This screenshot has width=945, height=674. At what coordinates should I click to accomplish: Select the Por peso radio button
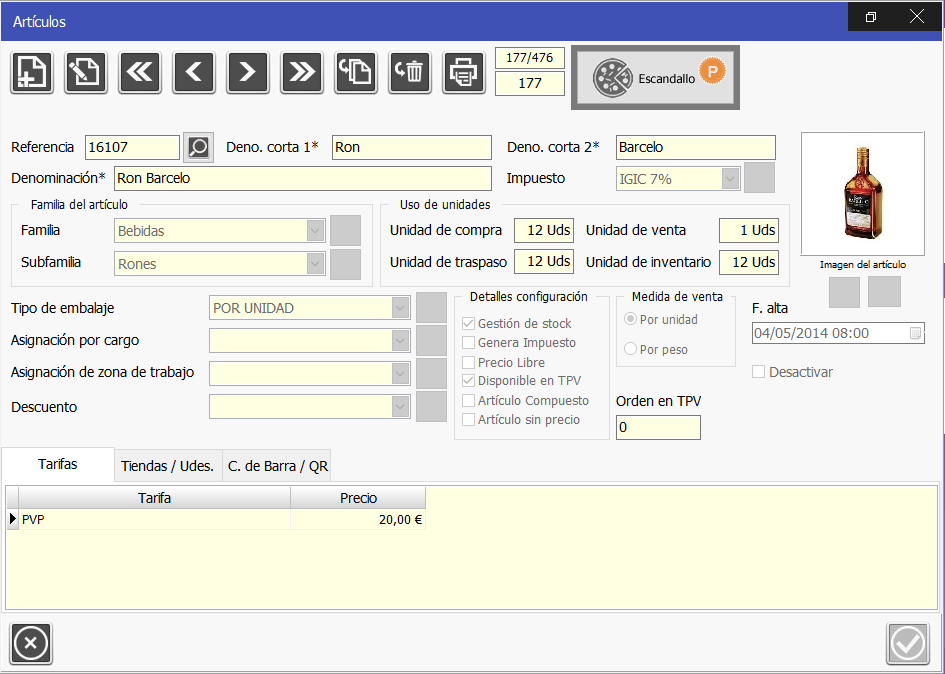(630, 349)
